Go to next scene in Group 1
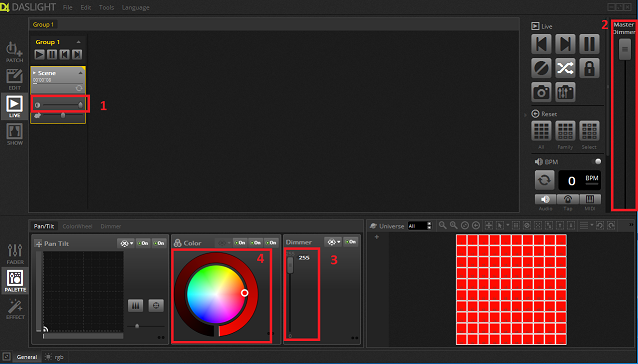638x364 pixels. click(x=77, y=54)
